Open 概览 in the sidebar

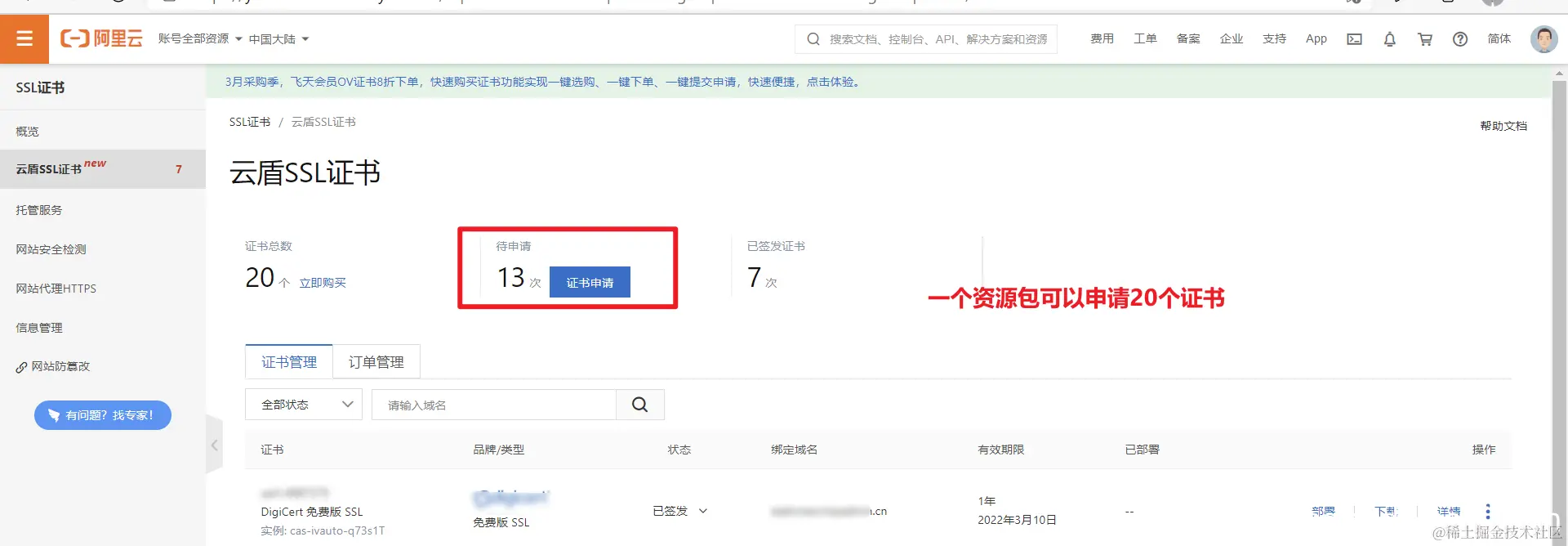tap(103, 131)
